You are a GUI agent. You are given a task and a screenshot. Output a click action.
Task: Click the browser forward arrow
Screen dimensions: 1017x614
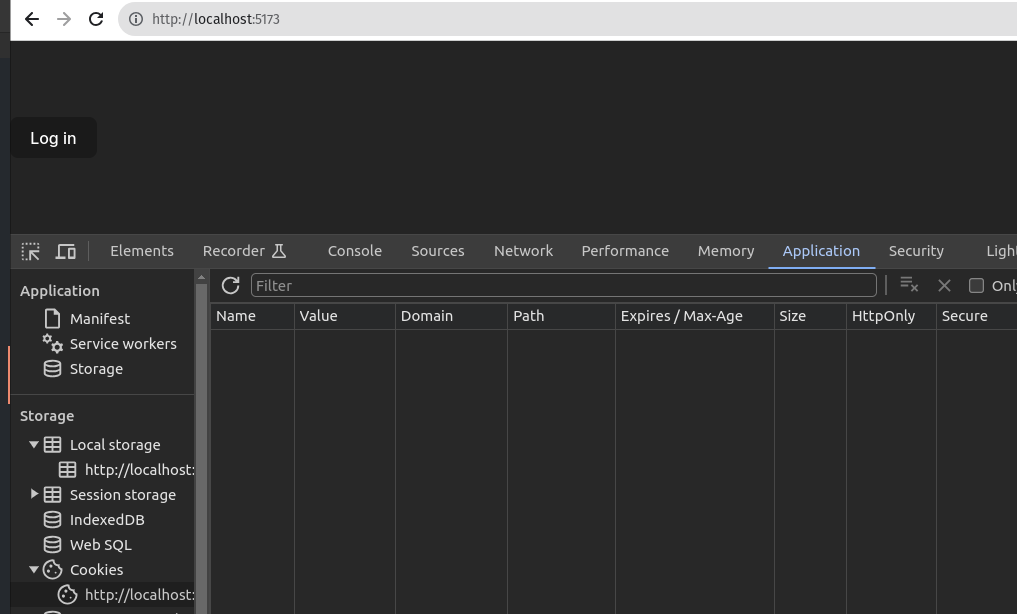point(64,19)
